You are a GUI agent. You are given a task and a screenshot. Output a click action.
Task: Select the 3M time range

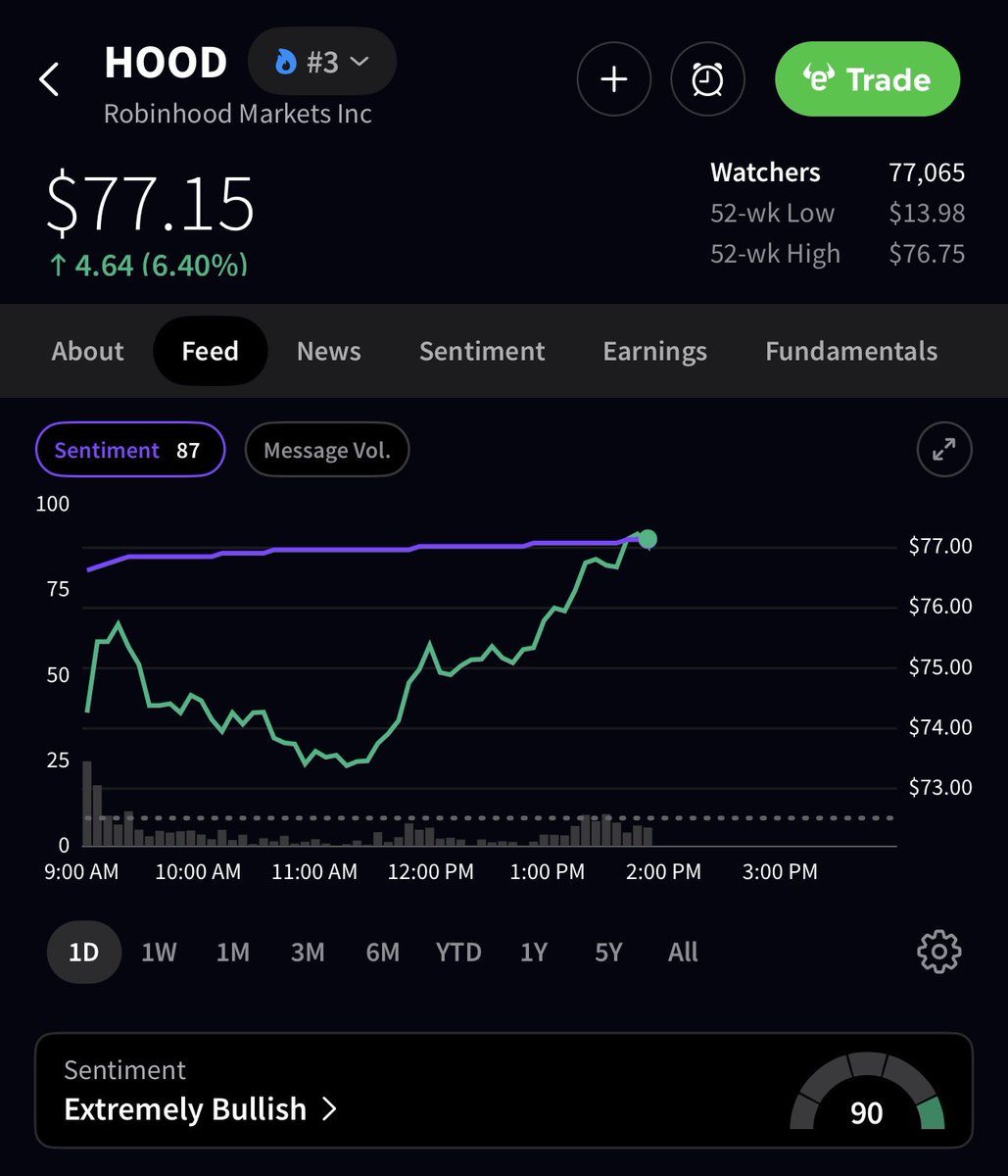308,952
